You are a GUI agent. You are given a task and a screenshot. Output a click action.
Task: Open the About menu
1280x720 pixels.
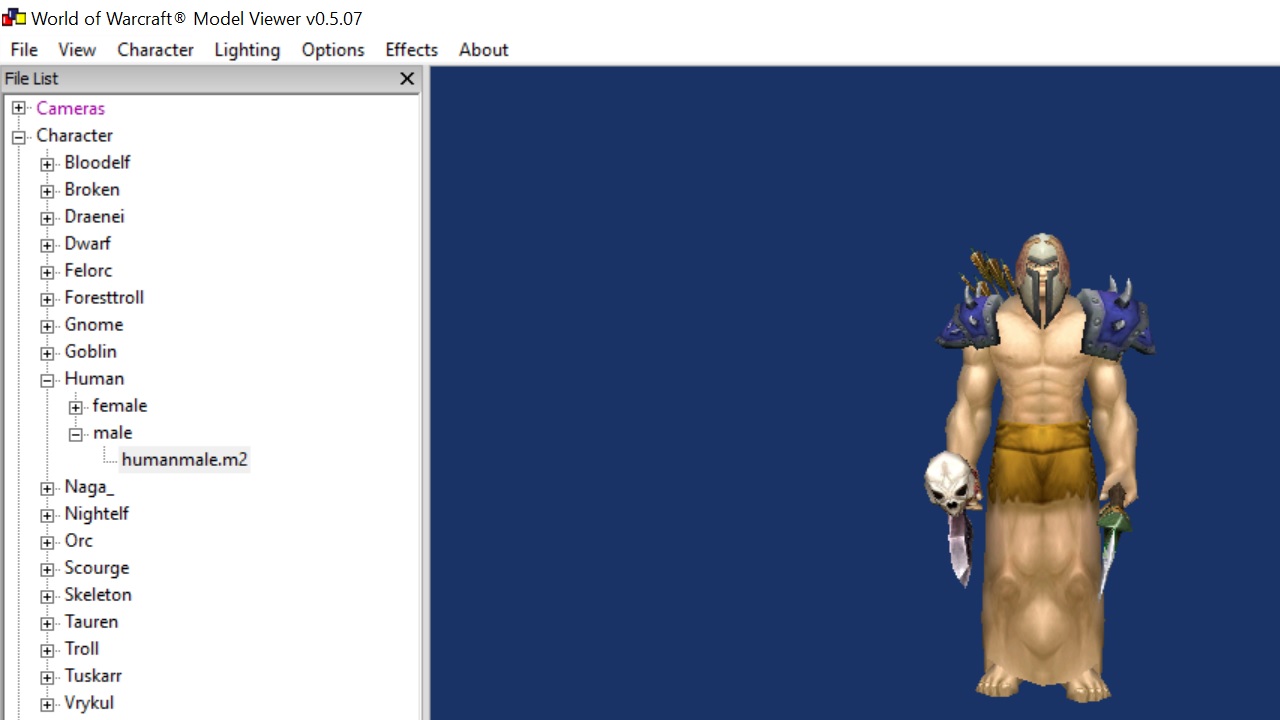click(x=483, y=49)
